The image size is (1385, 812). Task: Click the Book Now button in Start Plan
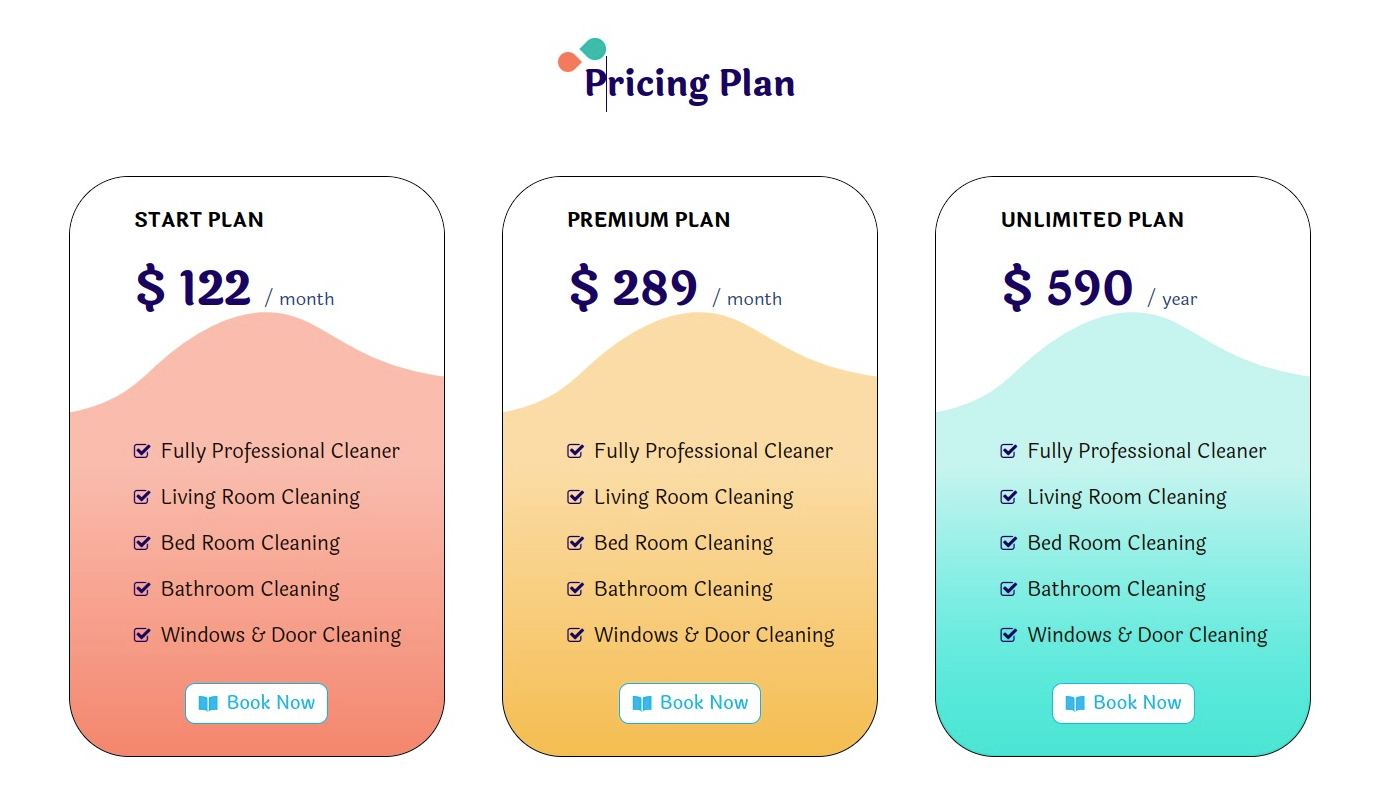(256, 703)
